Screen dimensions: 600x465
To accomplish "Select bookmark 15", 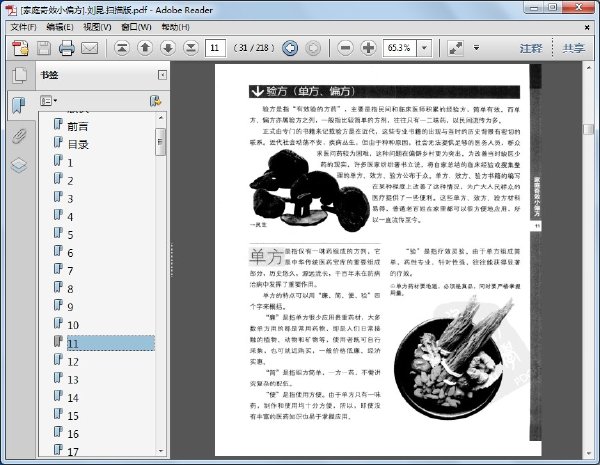I will 73,416.
